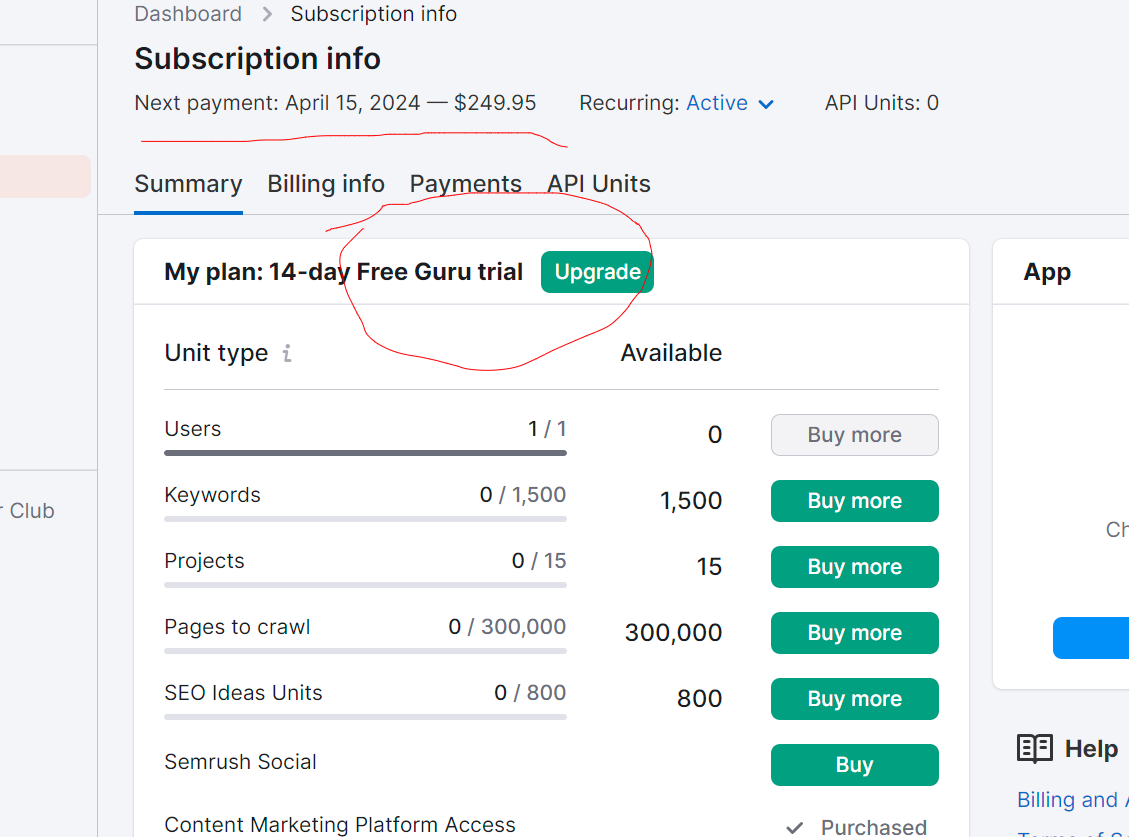The width and height of the screenshot is (1129, 837).
Task: Click the Club sidebar item
Action: (29, 511)
